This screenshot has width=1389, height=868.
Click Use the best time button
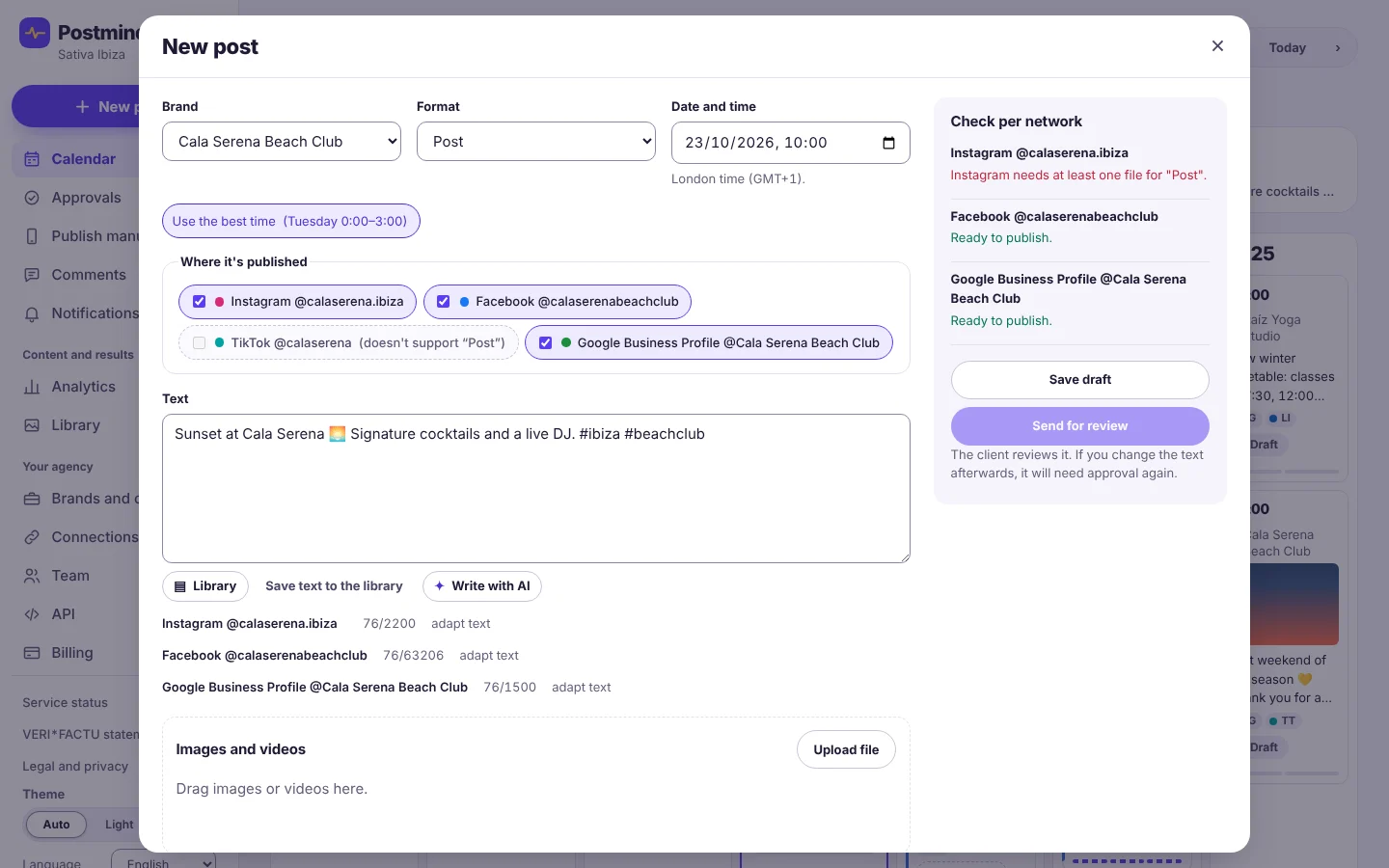(291, 221)
